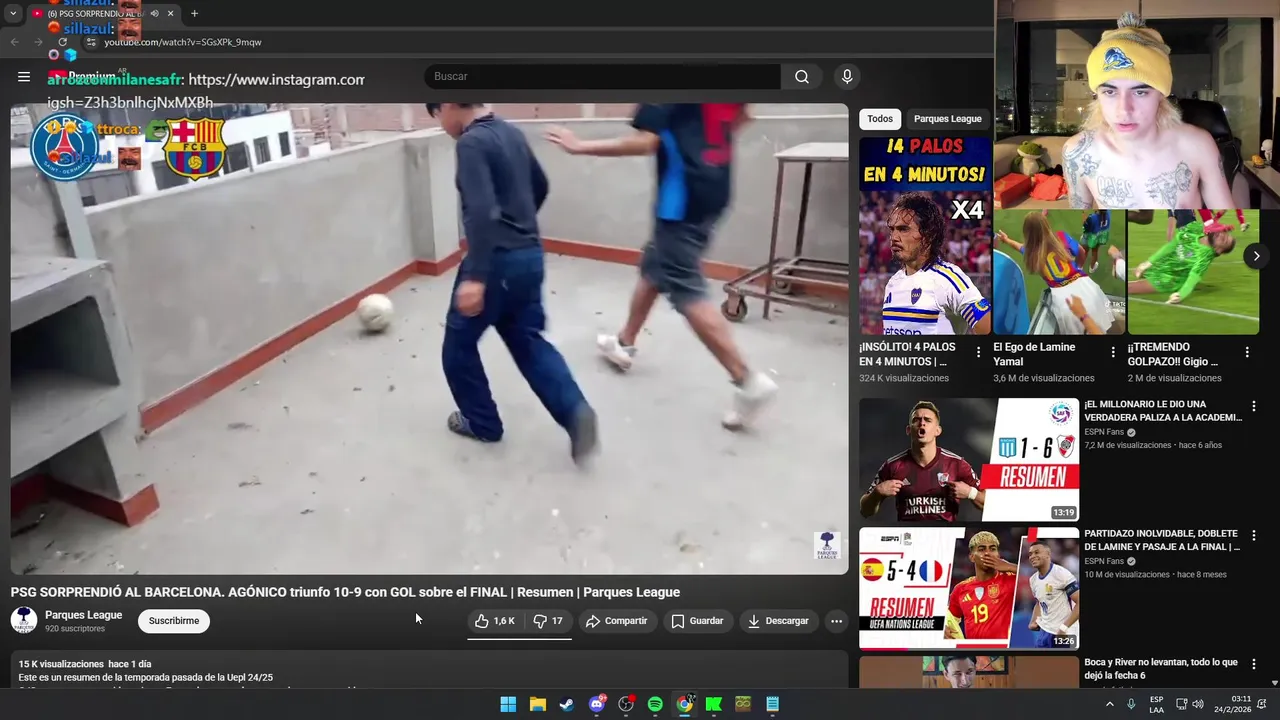
Task: Open 'El Ego de Lamine Yamal' short thumbnail
Action: tap(1059, 272)
